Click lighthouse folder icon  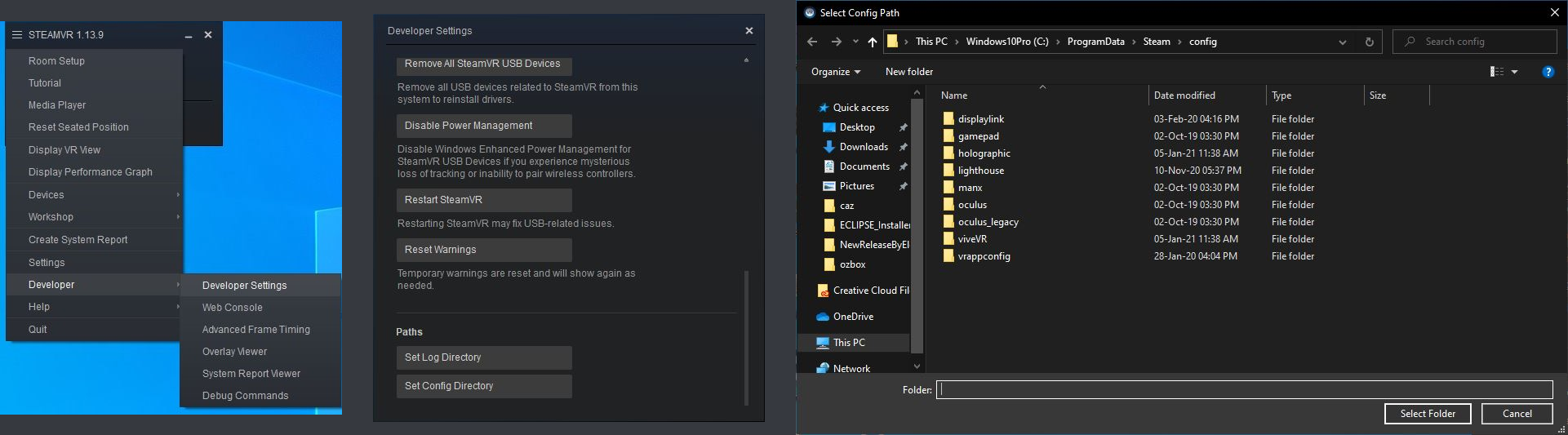click(x=948, y=170)
